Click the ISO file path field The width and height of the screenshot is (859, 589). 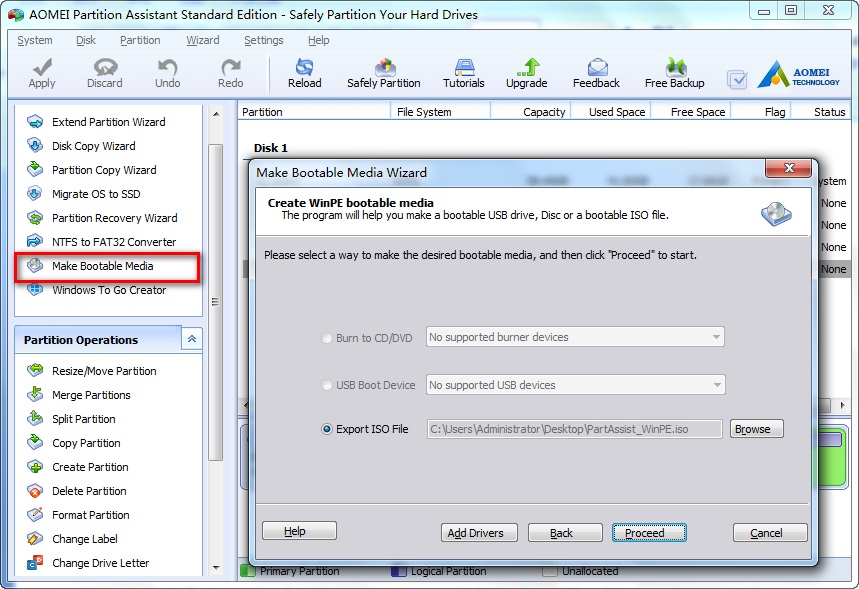[x=573, y=429]
